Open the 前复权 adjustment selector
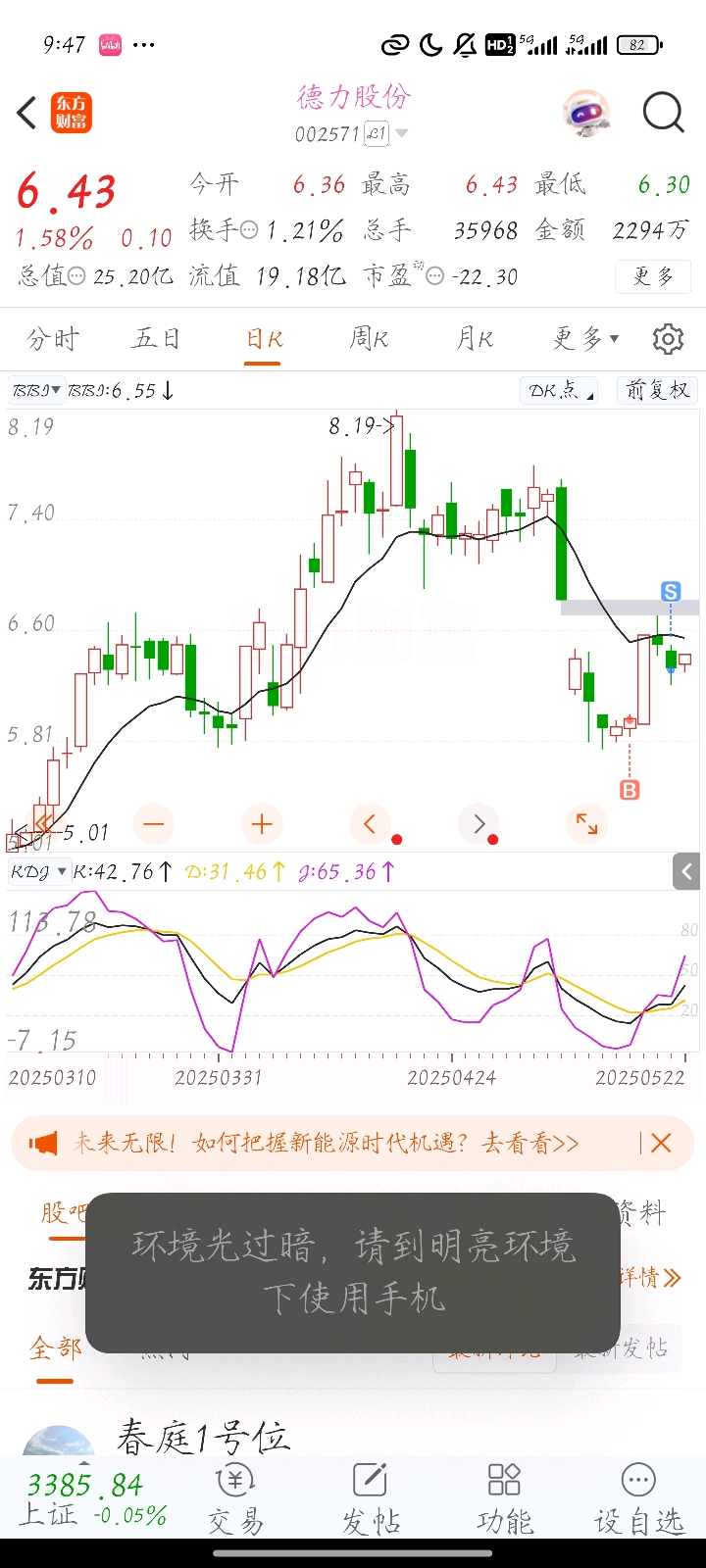Screen dimensions: 706x1568 coord(658,390)
